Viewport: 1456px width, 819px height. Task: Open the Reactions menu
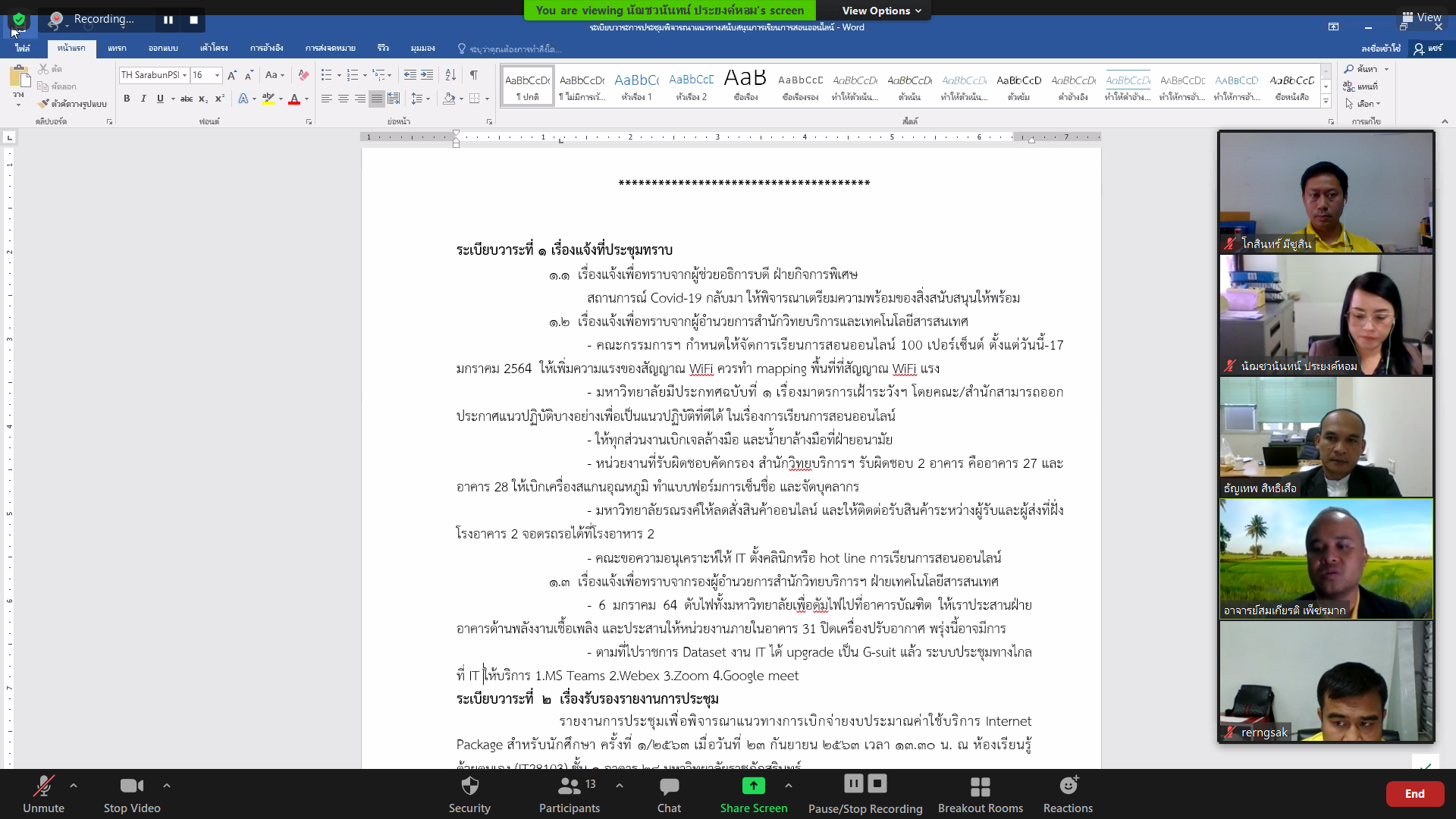point(1068,786)
